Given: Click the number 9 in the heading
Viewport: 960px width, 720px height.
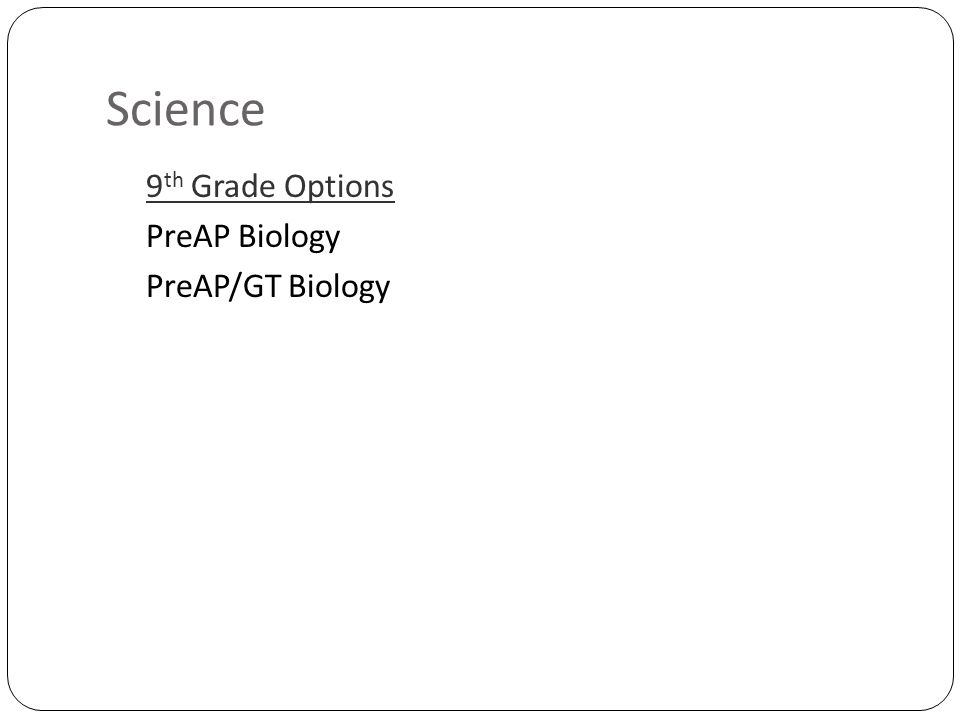Looking at the screenshot, I should pyautogui.click(x=154, y=187).
